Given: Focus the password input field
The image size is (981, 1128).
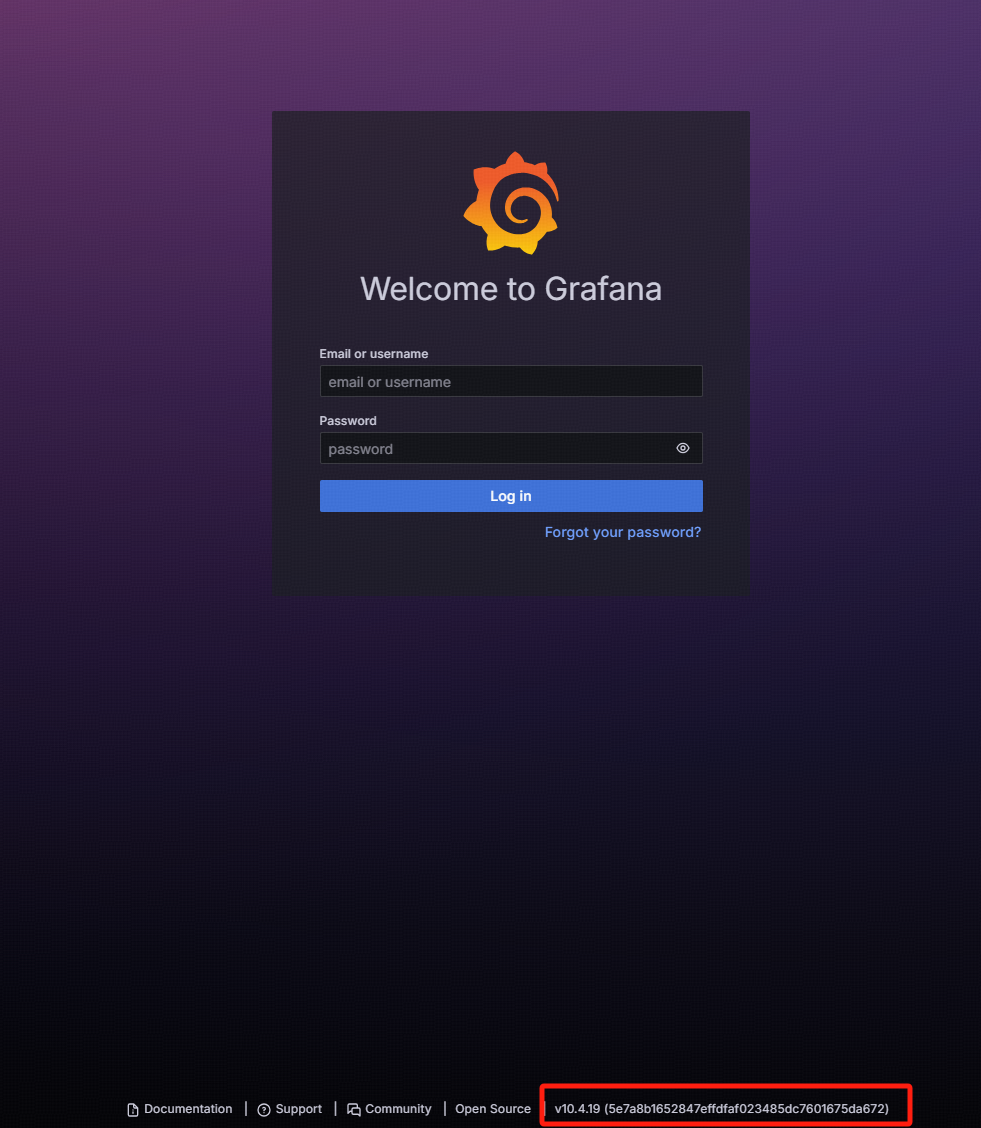Looking at the screenshot, I should (495, 449).
